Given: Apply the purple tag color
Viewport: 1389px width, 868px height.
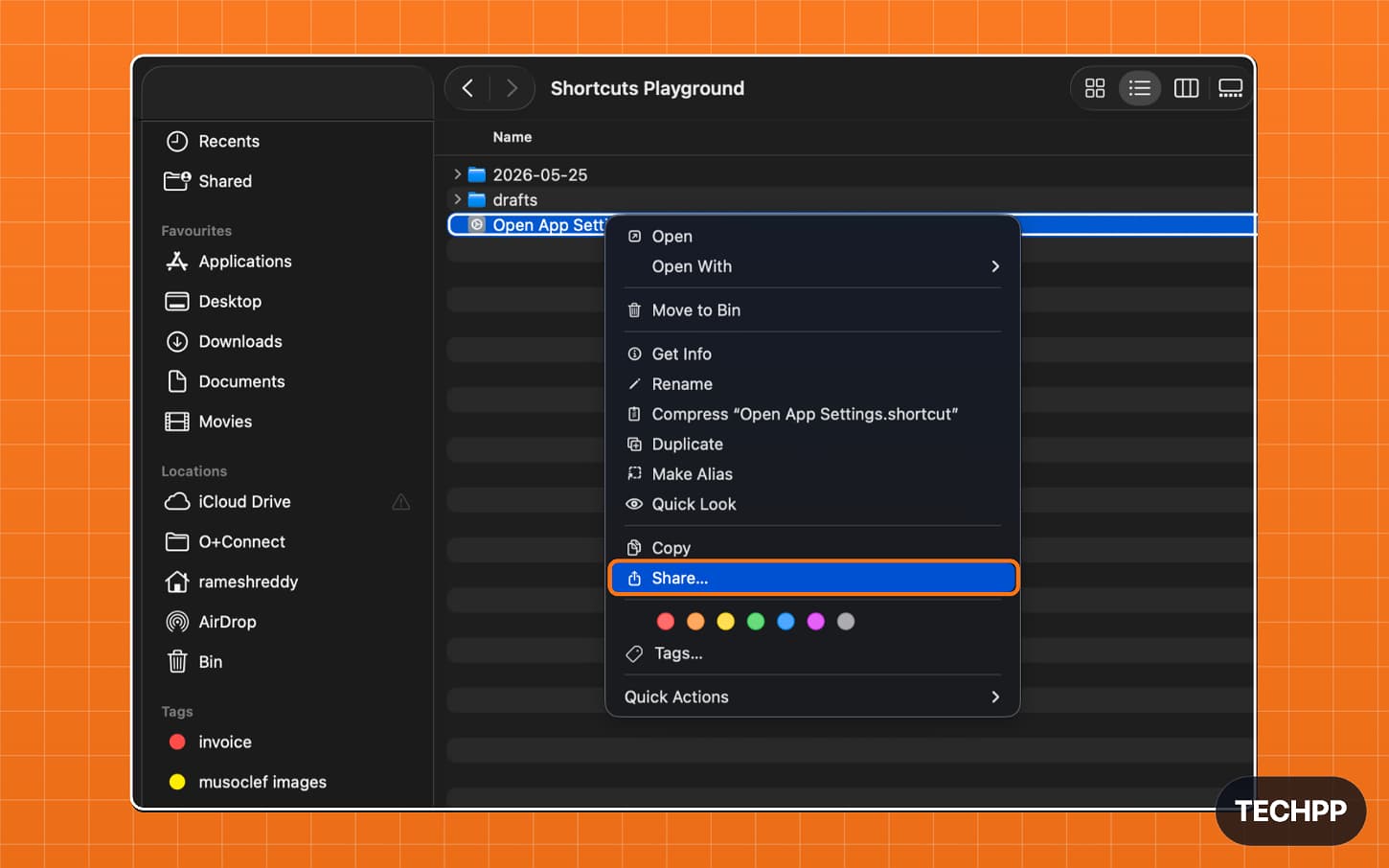Looking at the screenshot, I should tap(816, 622).
